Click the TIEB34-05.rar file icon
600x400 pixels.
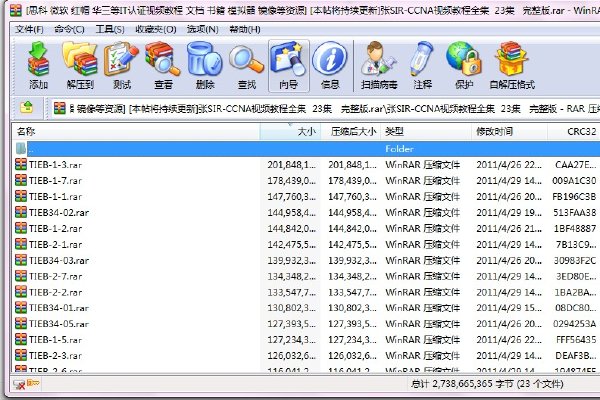click(x=21, y=323)
